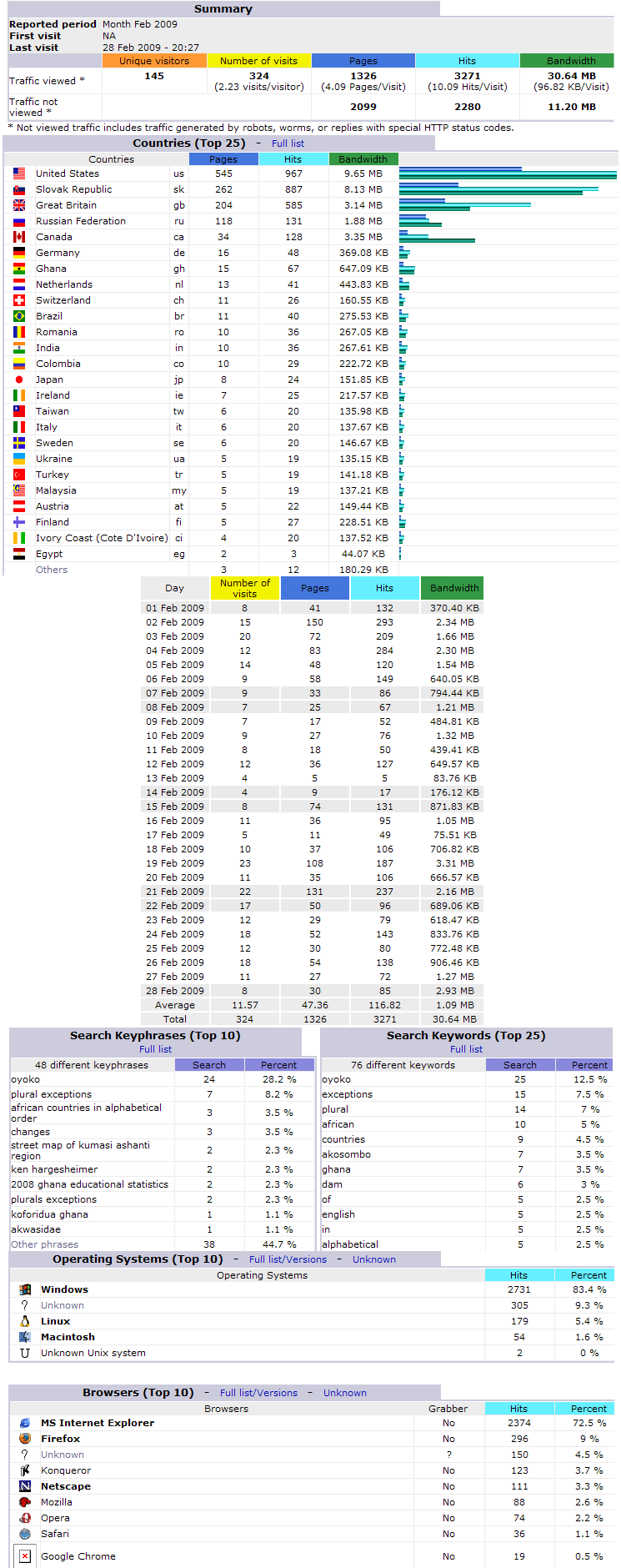Click the Taiwan flag icon
This screenshot has height=1568, width=621.
[x=19, y=411]
